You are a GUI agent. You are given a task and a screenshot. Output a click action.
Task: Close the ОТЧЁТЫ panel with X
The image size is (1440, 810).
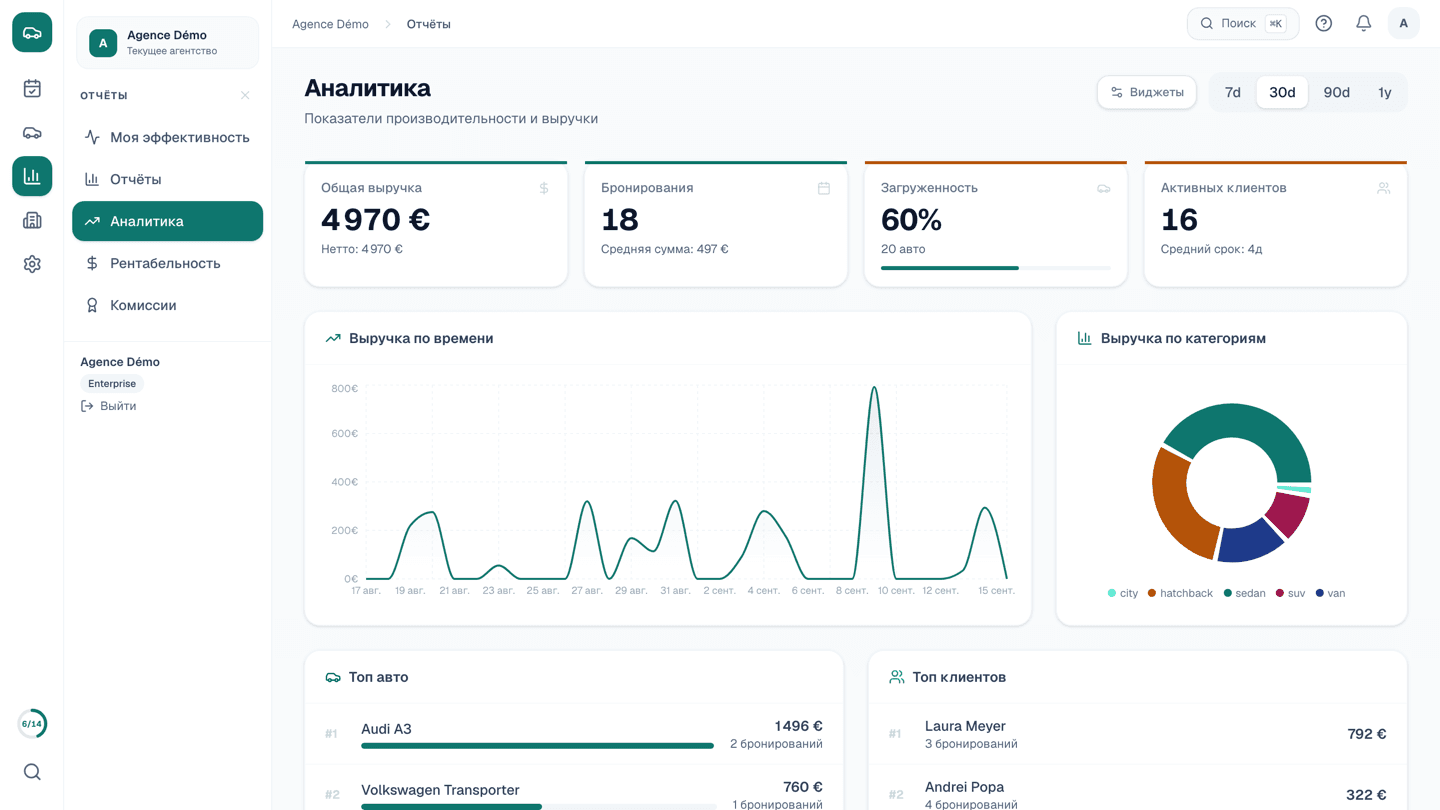click(245, 96)
